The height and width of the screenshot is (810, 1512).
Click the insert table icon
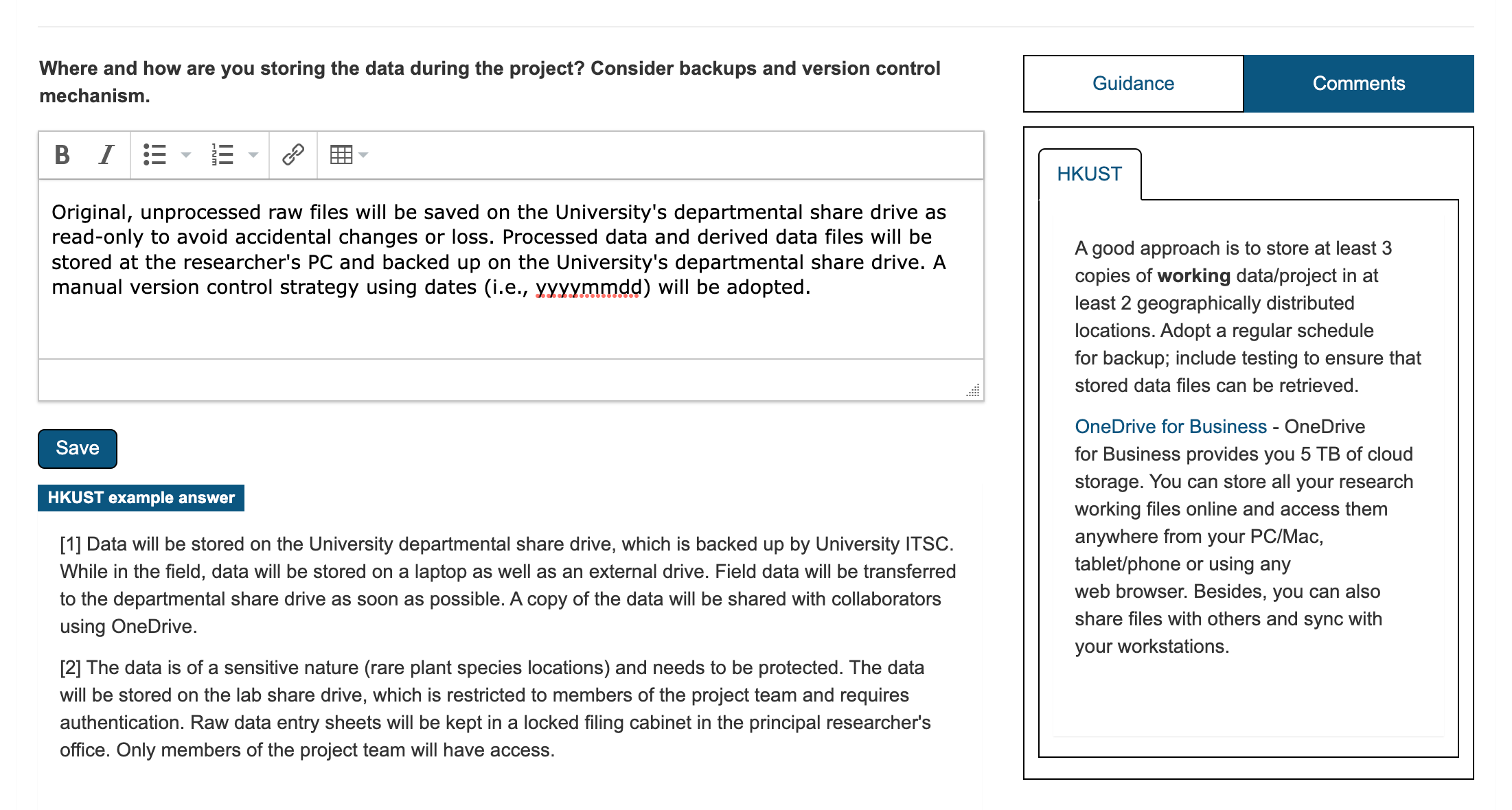341,155
